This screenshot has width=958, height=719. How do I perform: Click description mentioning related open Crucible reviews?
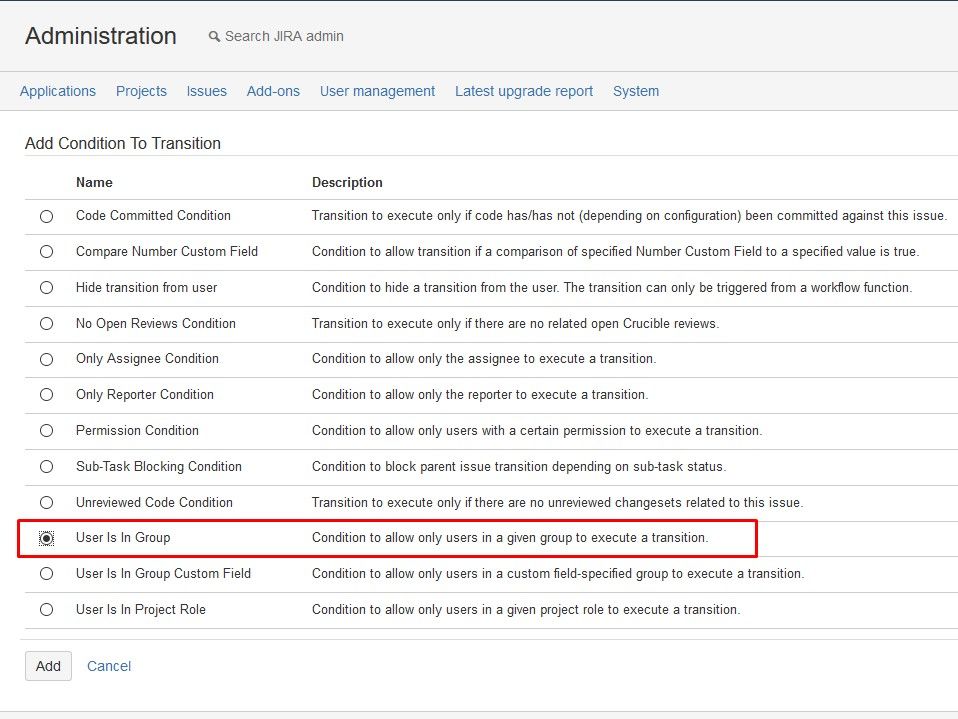(516, 324)
